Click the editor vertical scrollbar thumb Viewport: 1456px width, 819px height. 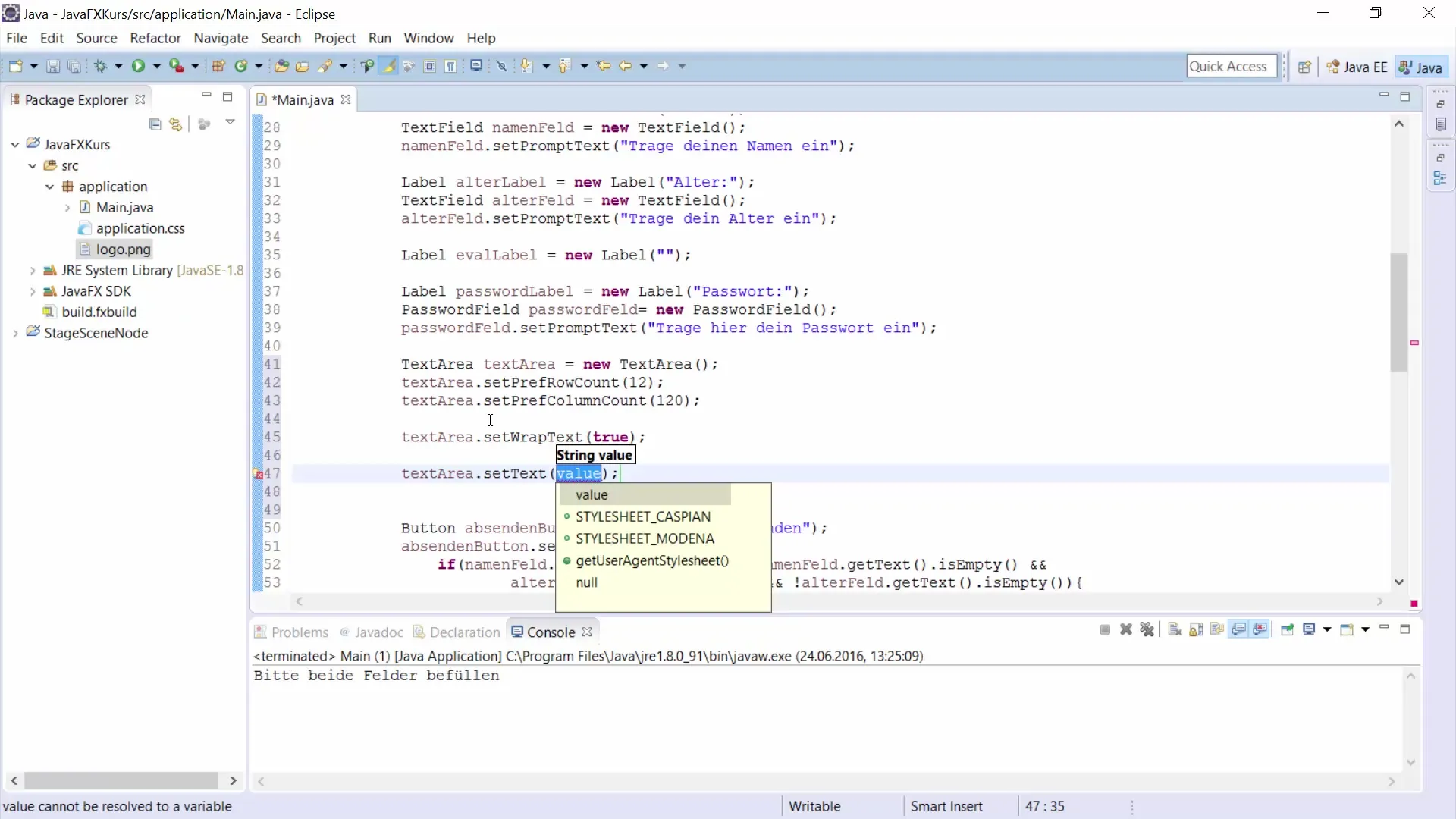coord(1399,312)
